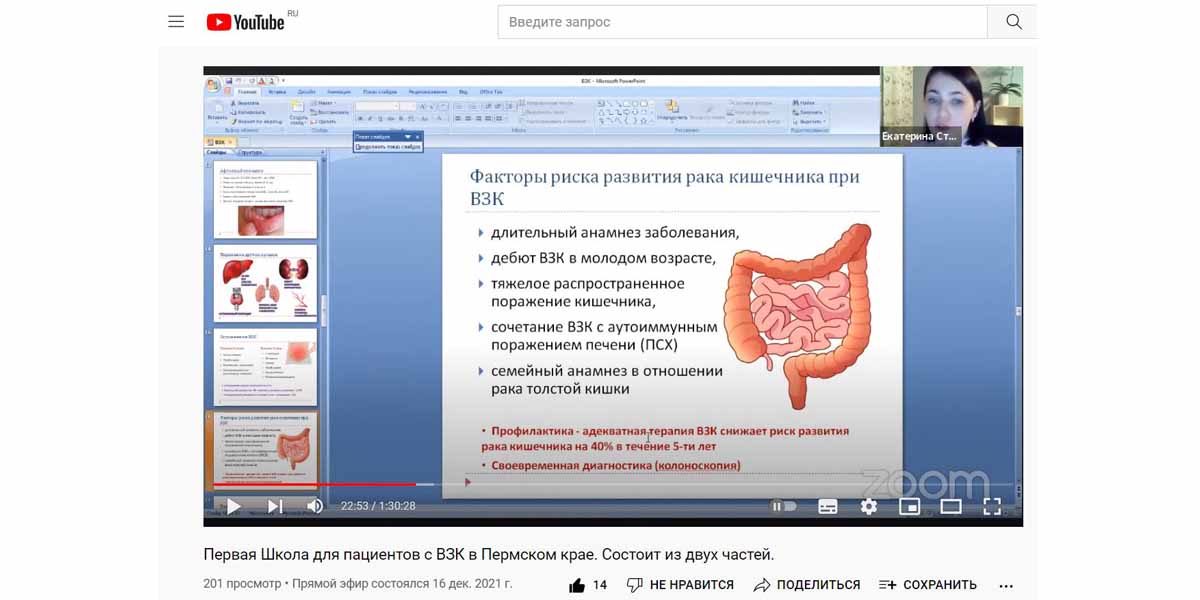Screen dimensions: 1200x600
Task: Play the paused video
Action: tap(233, 506)
